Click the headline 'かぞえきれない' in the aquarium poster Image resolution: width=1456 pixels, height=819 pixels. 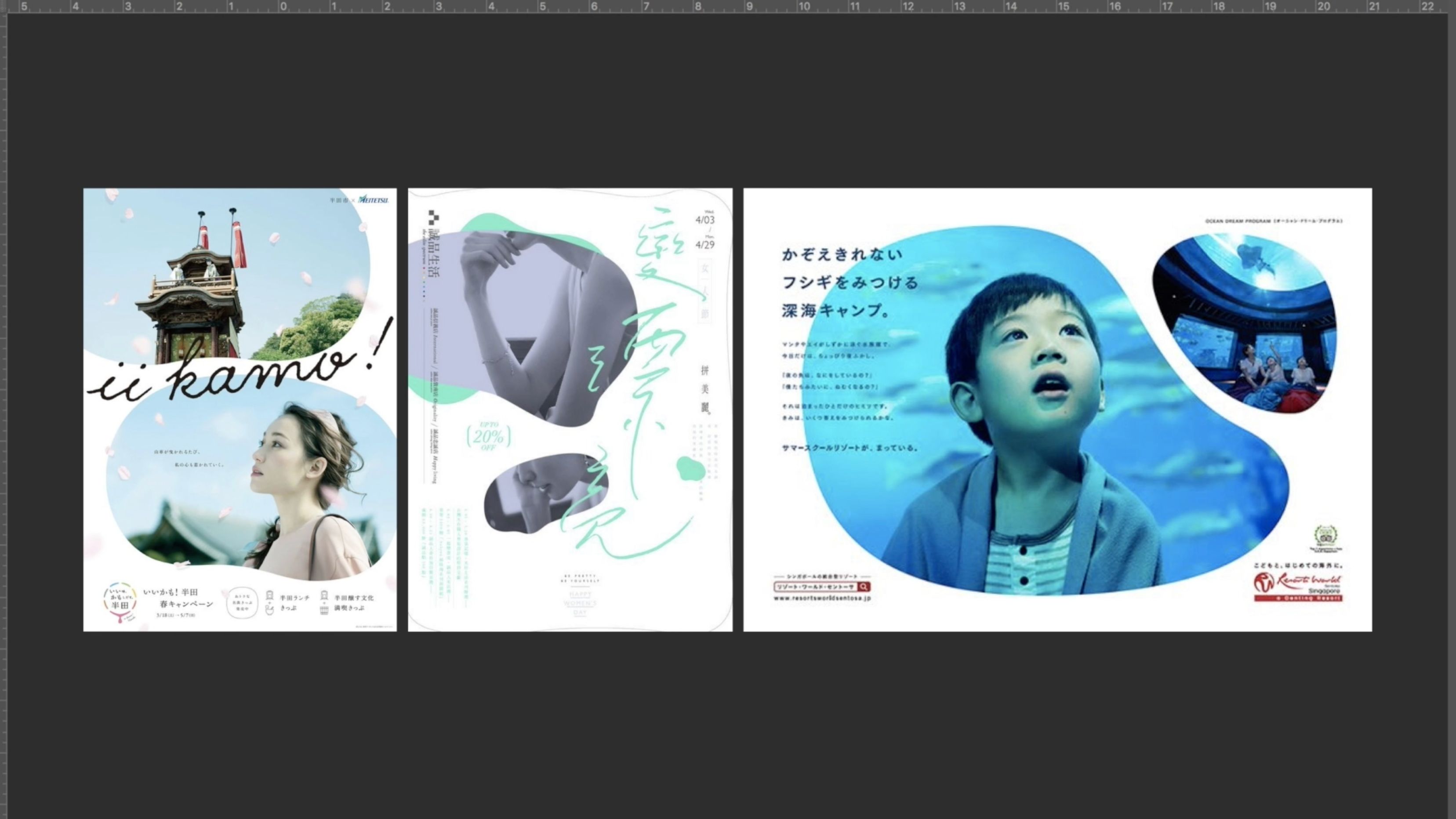tap(842, 255)
